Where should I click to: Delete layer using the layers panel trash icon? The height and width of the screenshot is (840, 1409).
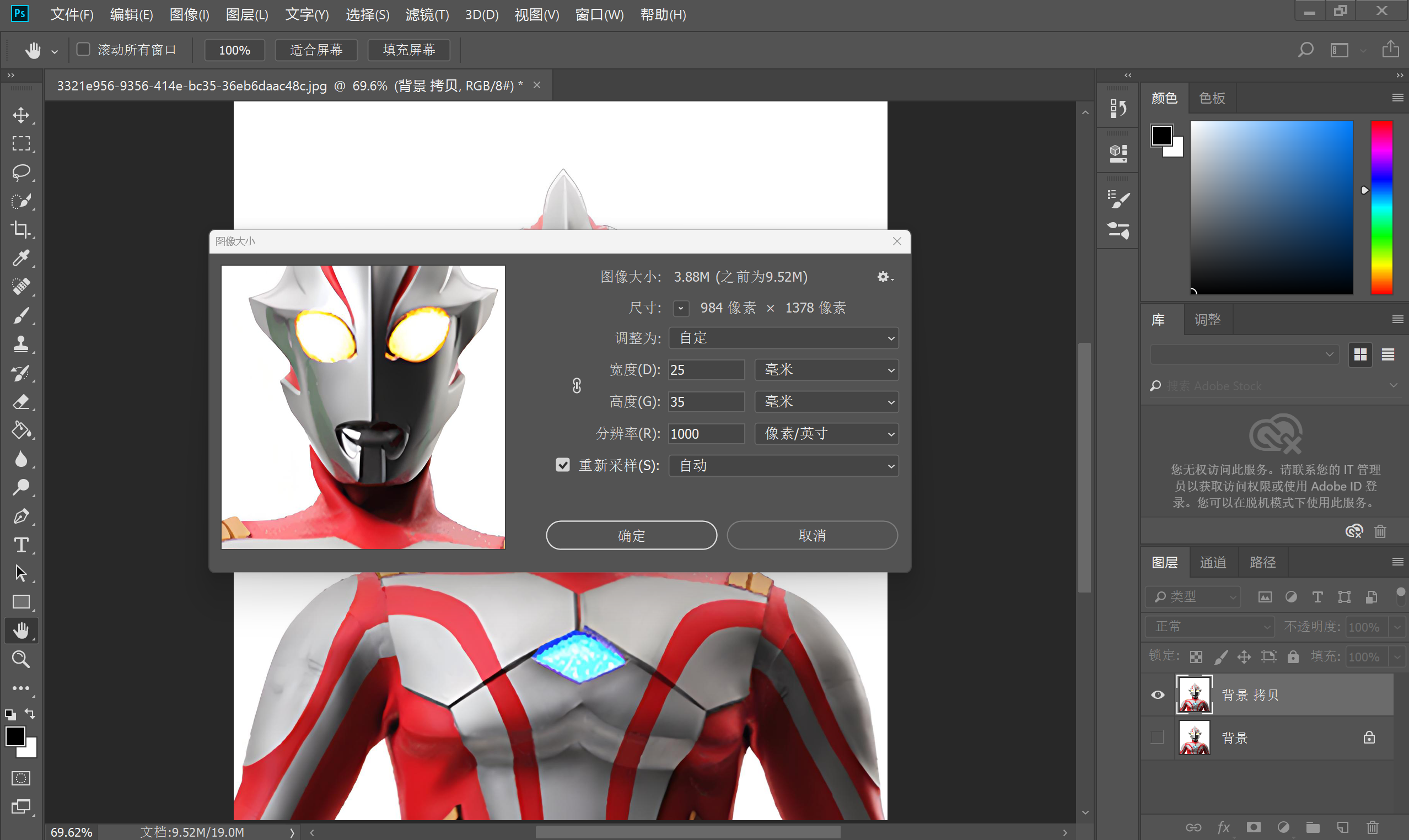(x=1372, y=827)
